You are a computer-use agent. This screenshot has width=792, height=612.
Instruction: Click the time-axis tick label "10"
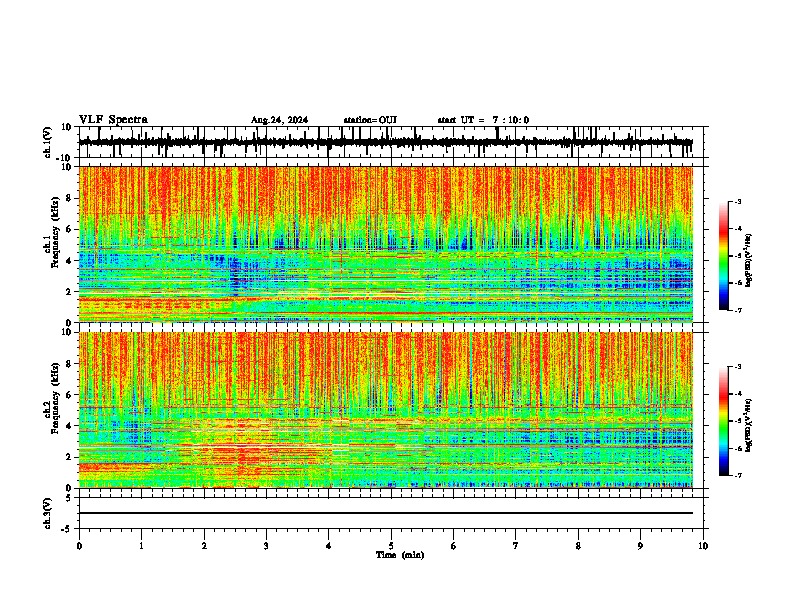point(703,546)
